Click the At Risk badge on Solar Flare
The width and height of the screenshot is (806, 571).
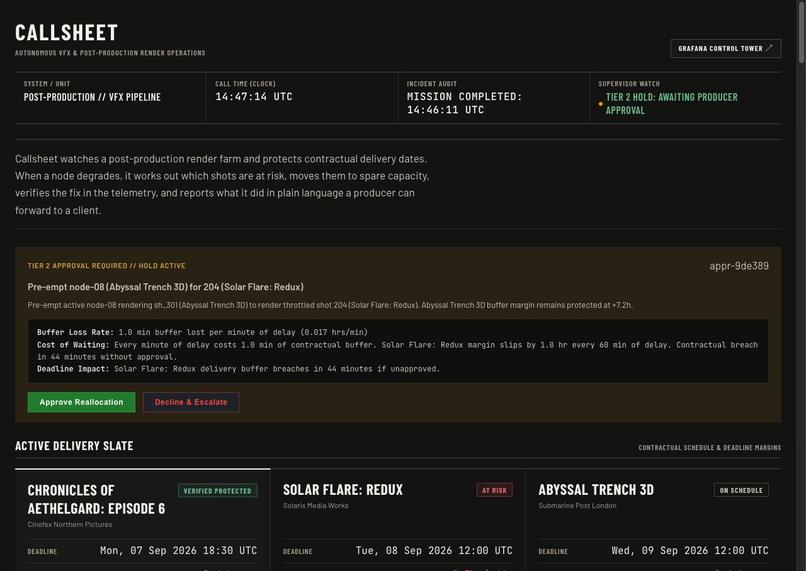click(x=494, y=490)
